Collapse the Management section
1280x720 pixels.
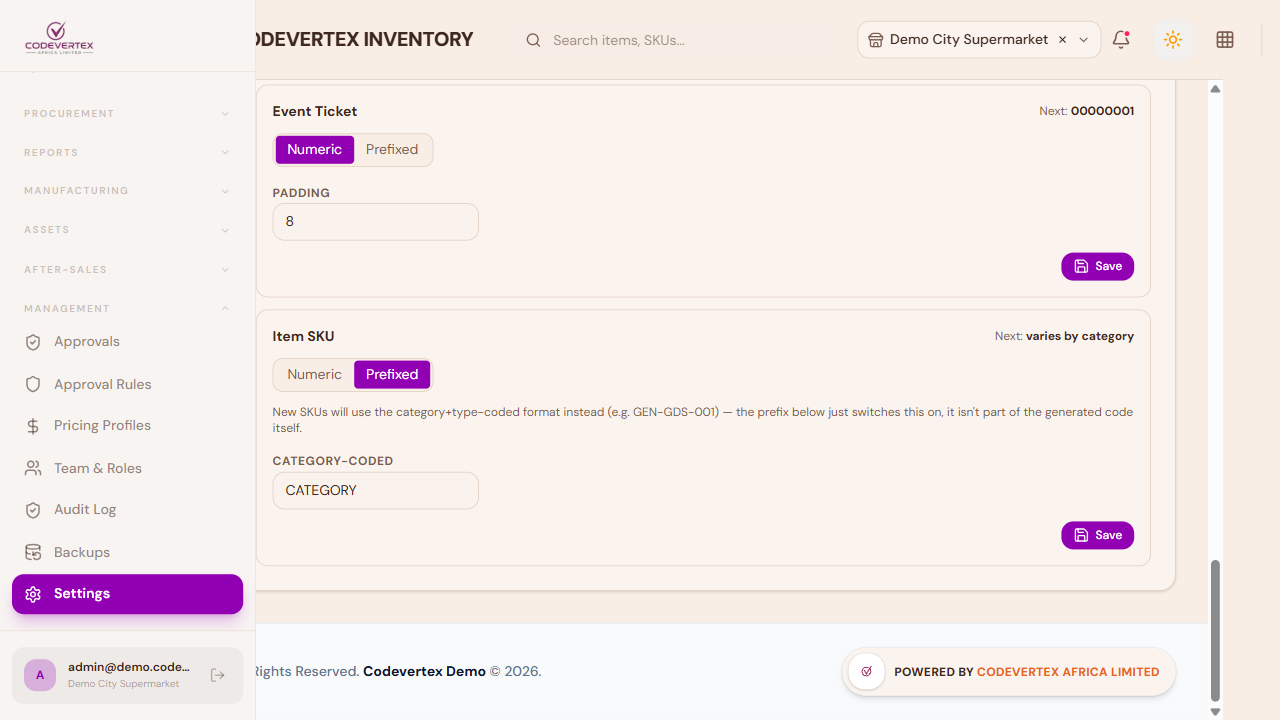point(127,309)
